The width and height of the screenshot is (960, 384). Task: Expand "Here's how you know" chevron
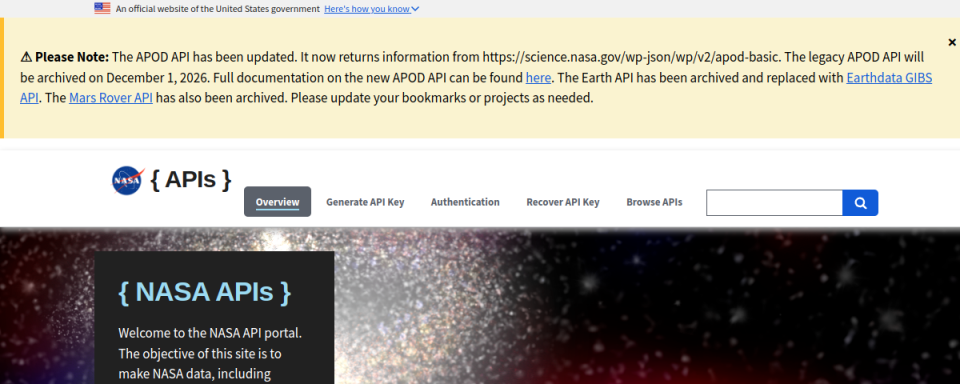(x=416, y=9)
